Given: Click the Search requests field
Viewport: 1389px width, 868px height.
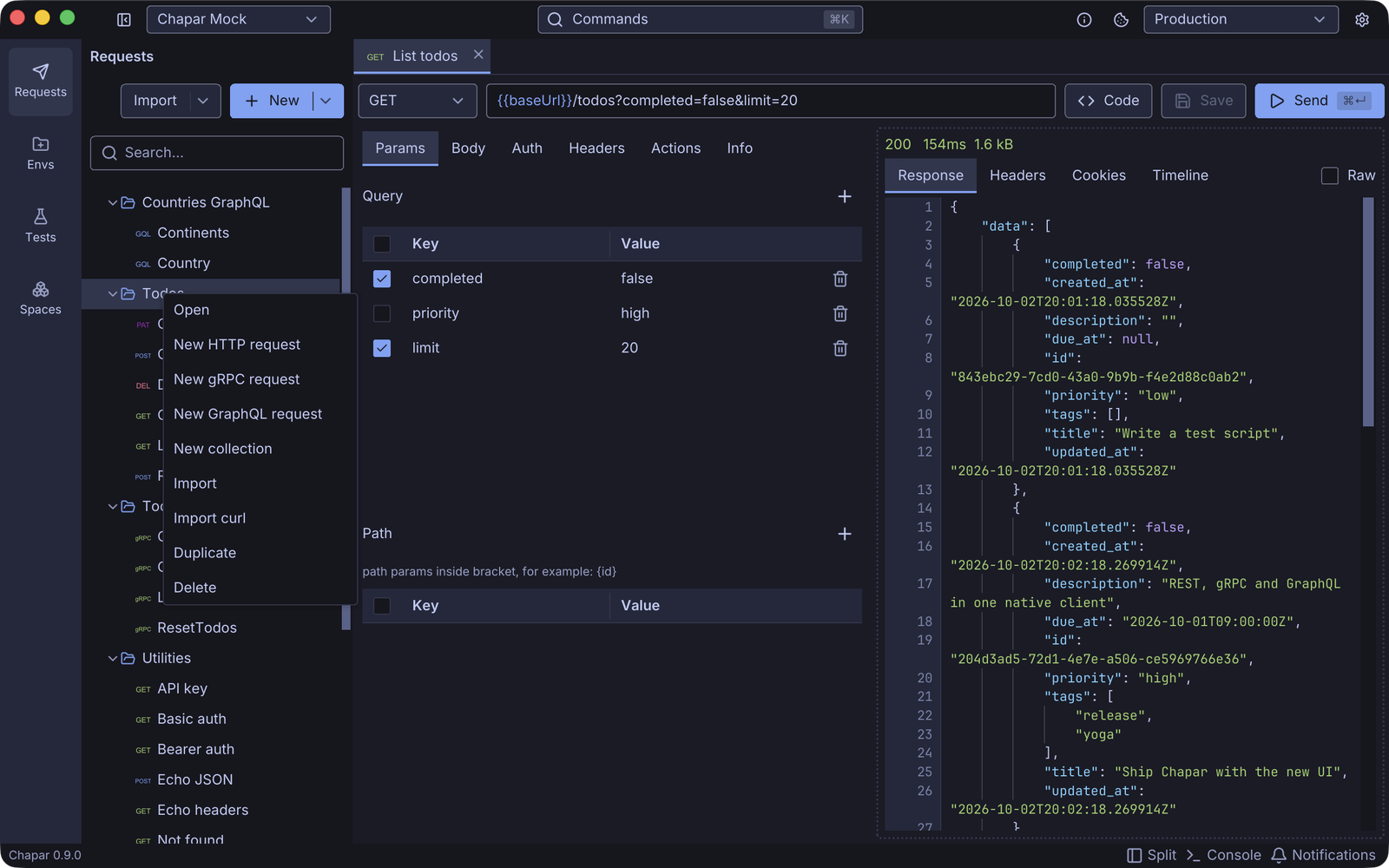Looking at the screenshot, I should click(x=217, y=153).
